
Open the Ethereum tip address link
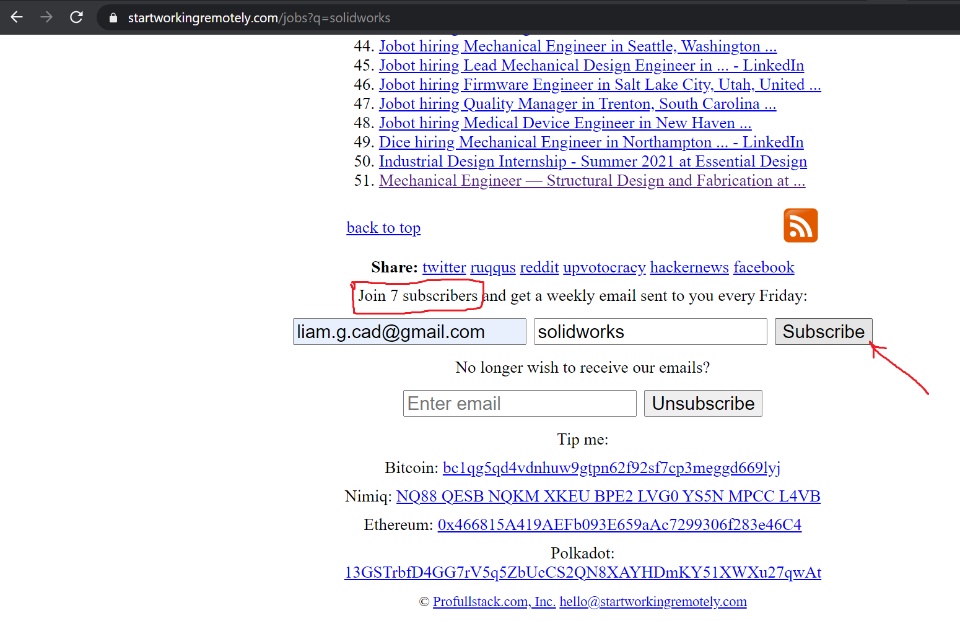pos(619,525)
